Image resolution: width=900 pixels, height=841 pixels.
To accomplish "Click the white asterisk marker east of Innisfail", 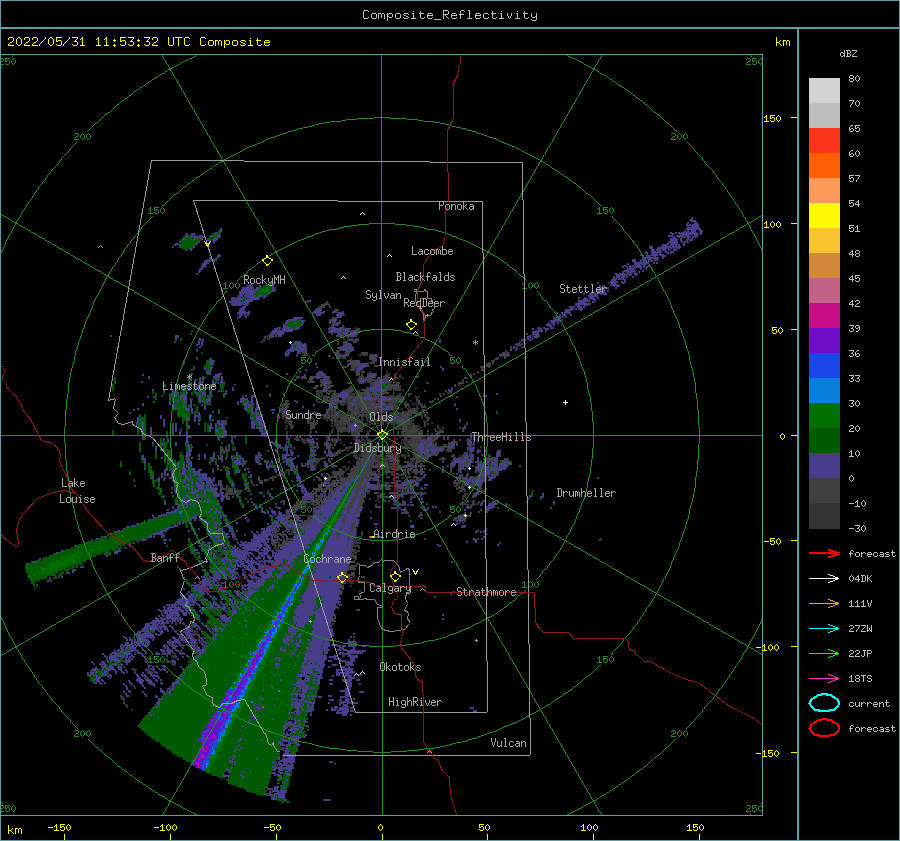I will pos(475,343).
